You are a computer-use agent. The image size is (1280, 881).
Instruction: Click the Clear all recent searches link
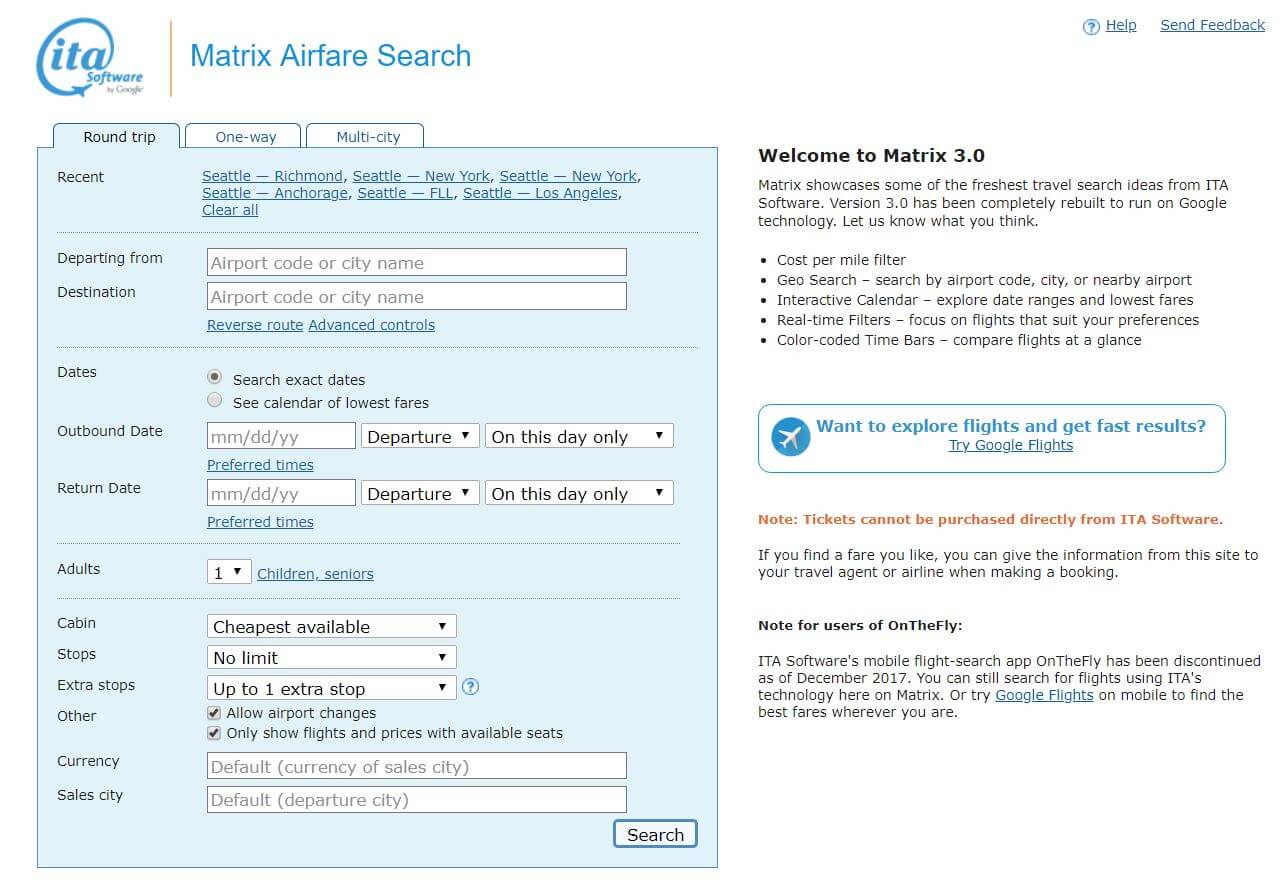coord(230,210)
